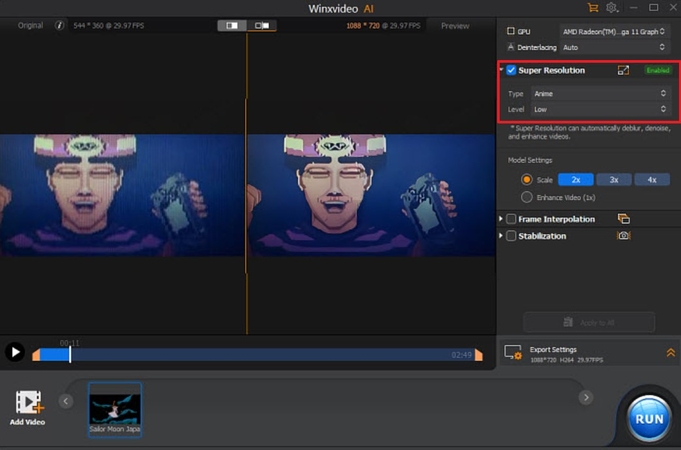Click the timeline playhead at 00:11
The height and width of the screenshot is (450, 681).
(70, 354)
